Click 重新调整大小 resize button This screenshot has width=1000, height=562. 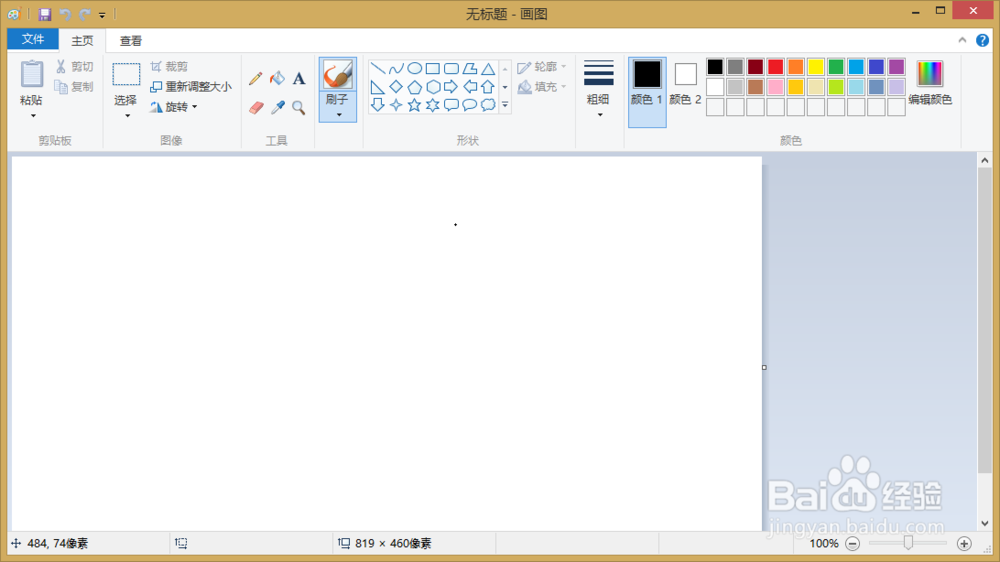pos(191,87)
